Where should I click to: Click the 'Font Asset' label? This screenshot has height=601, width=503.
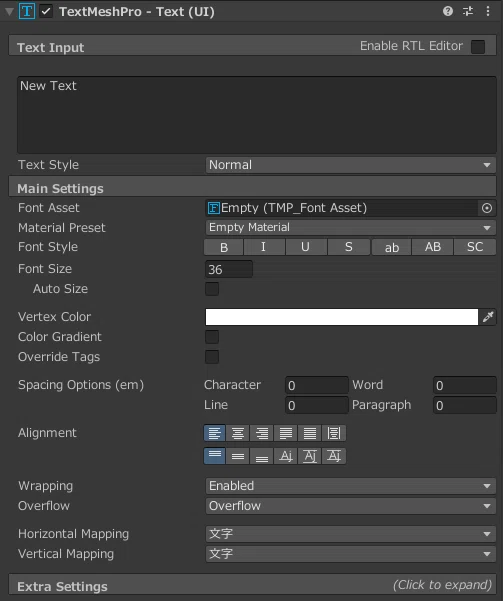click(x=49, y=208)
